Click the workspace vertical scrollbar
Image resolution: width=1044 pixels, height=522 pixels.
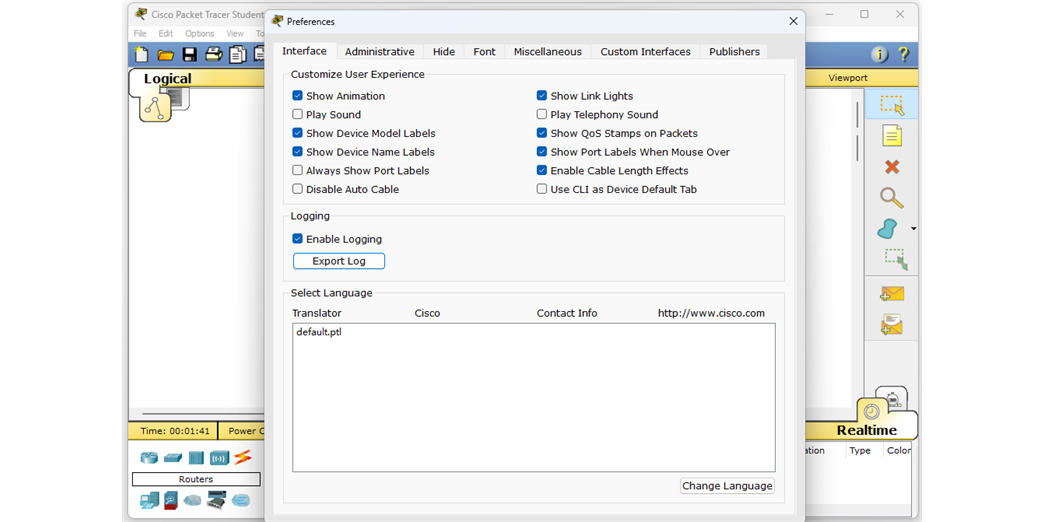(858, 132)
